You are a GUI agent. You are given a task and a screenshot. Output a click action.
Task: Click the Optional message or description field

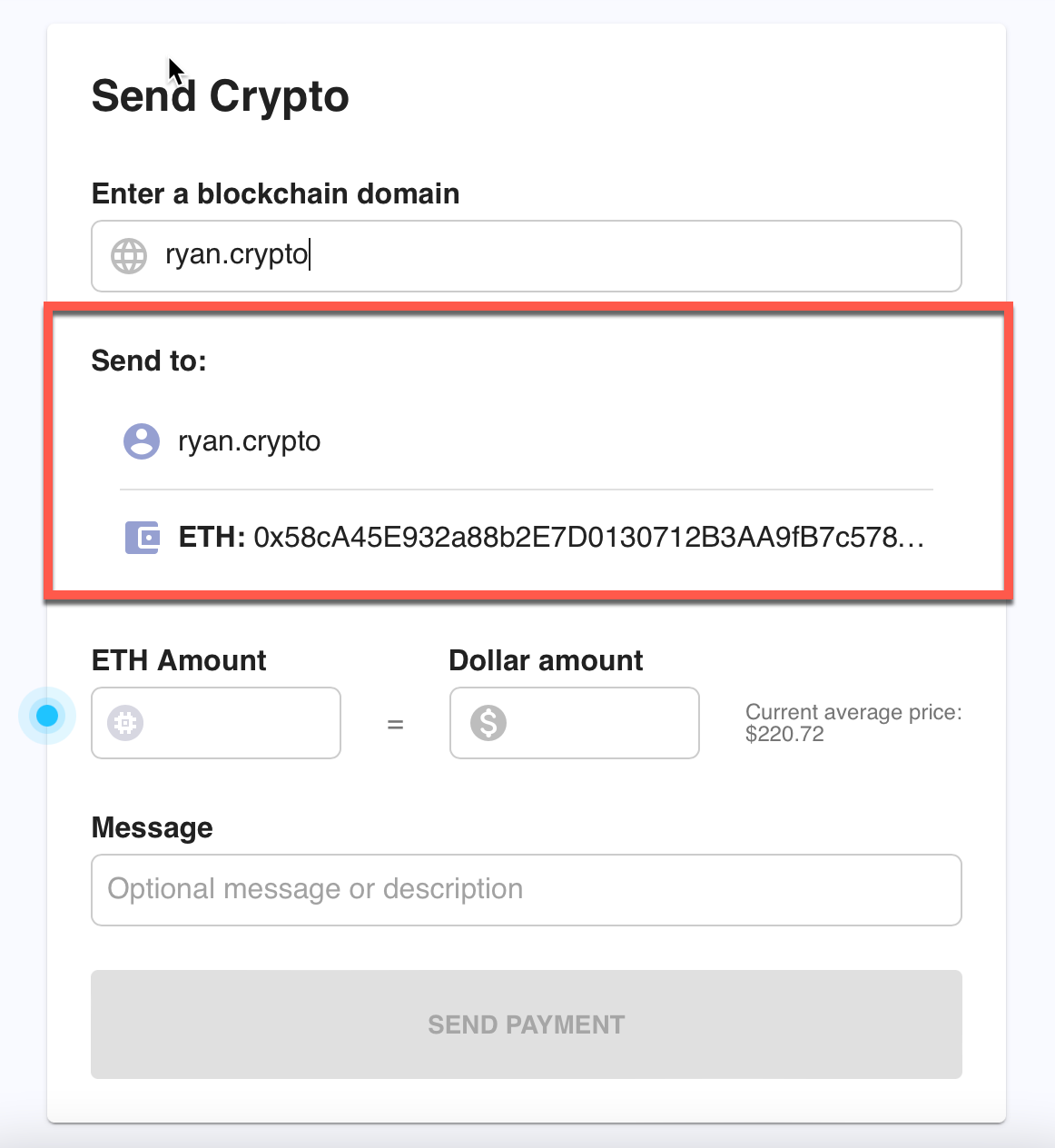point(526,890)
